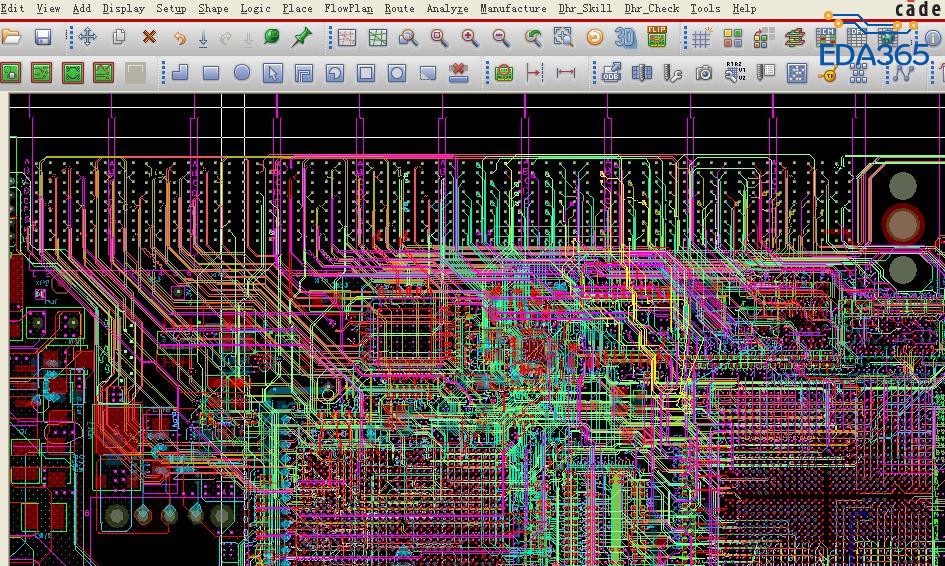
Task: Click the red-ringed mounting hole pad
Action: coord(903,224)
